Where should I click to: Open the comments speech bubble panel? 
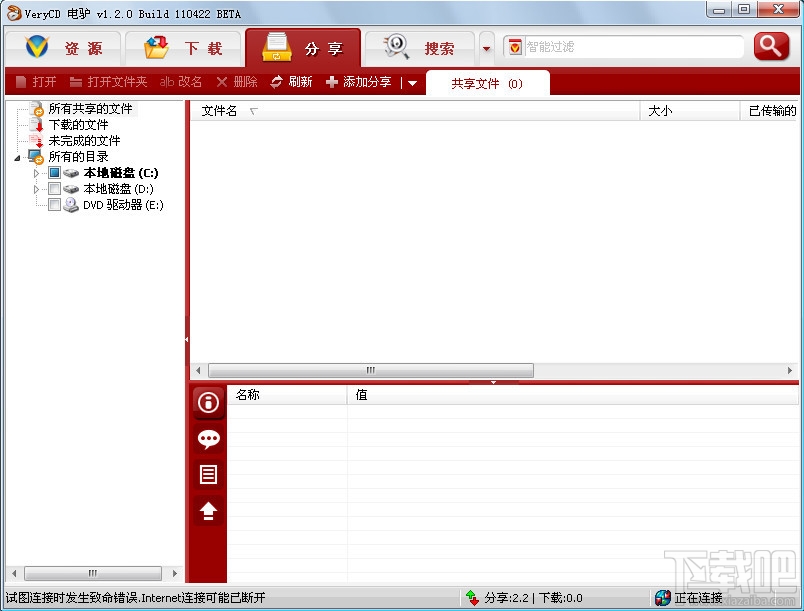tap(207, 438)
